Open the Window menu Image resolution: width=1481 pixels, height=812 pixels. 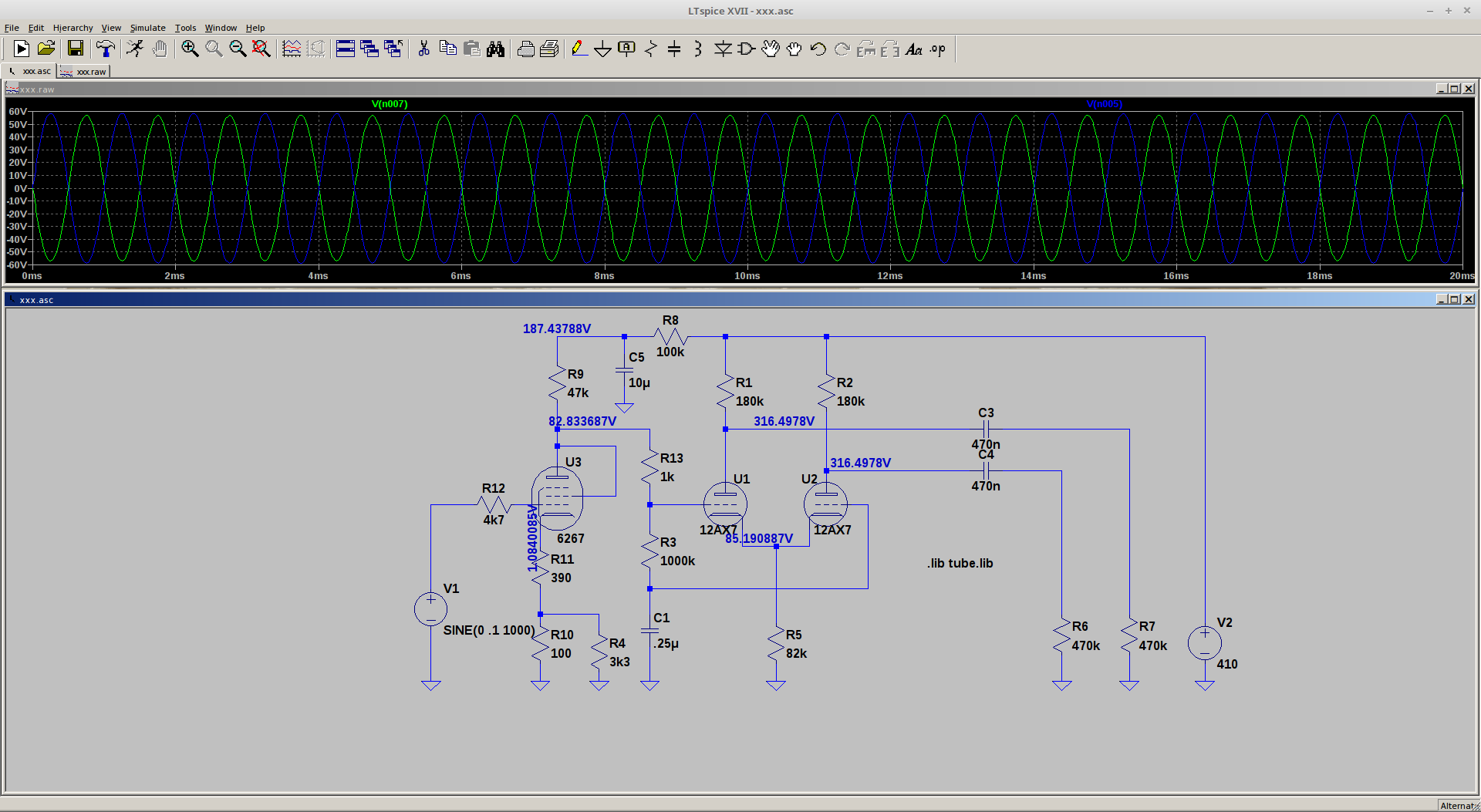(221, 28)
